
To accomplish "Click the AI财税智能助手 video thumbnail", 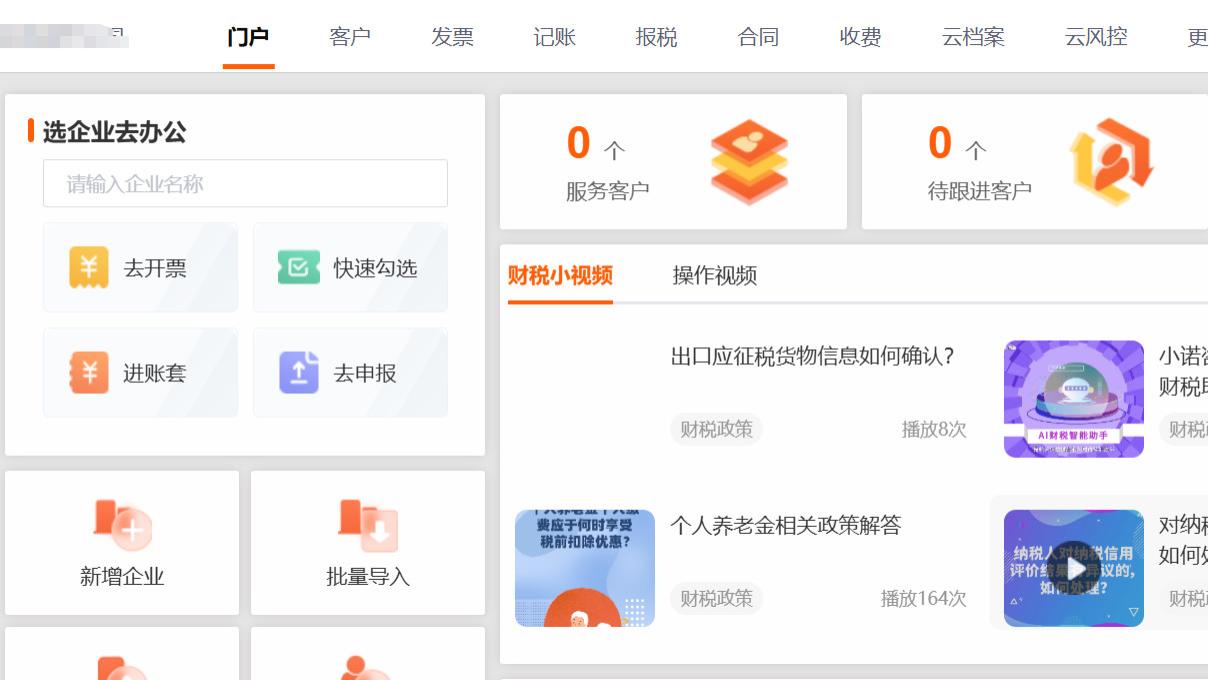I will click(x=1072, y=398).
